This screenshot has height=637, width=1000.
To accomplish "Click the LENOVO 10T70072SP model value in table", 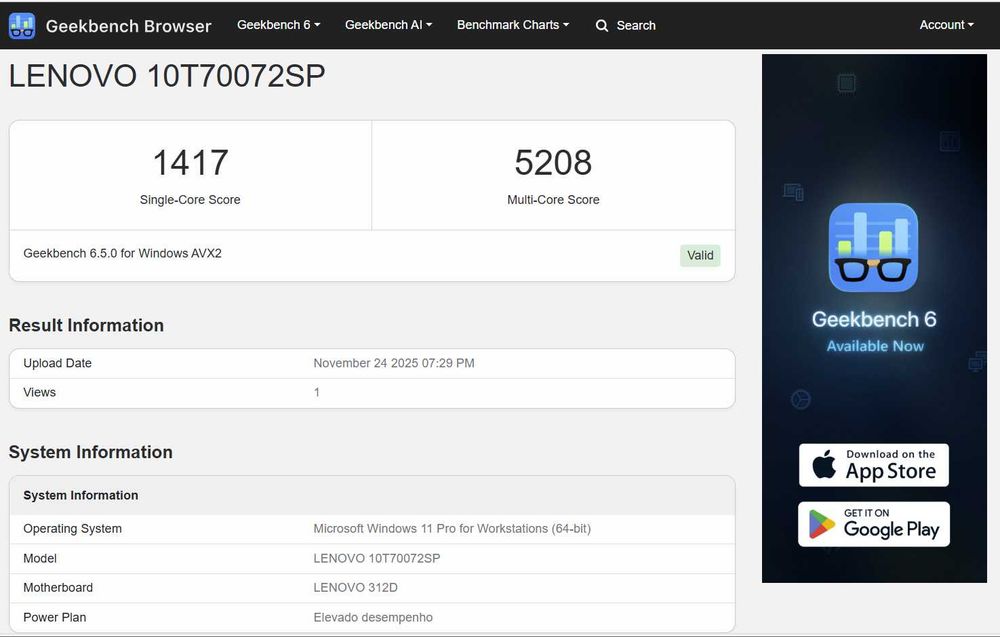I will click(x=376, y=559).
